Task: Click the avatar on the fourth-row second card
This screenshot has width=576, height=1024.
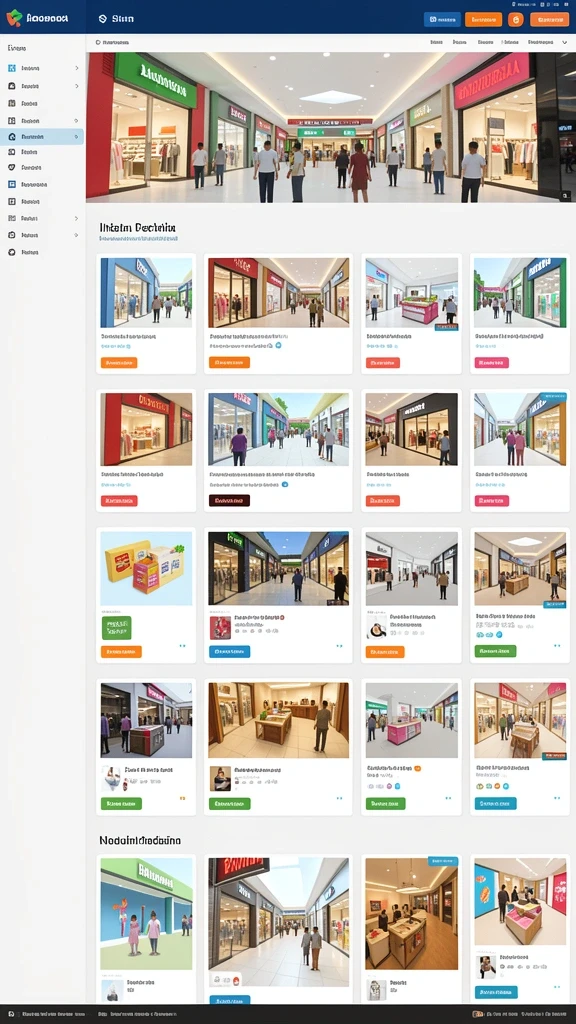Action: (219, 778)
